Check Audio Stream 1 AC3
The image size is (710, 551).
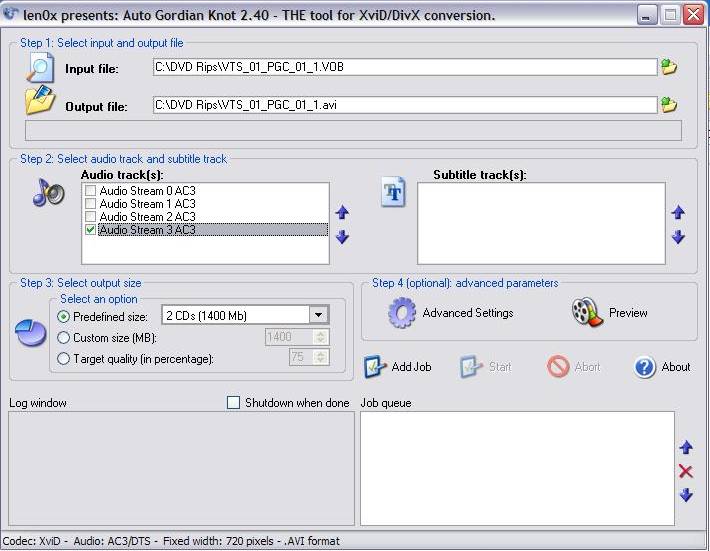91,204
